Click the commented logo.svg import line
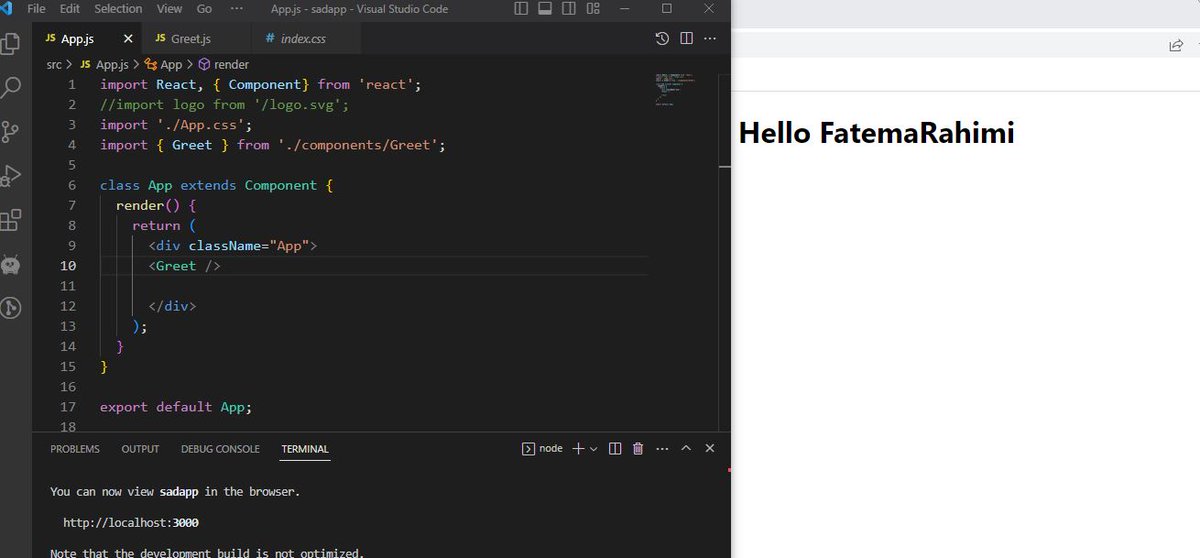This screenshot has width=1200, height=558. pyautogui.click(x=224, y=105)
